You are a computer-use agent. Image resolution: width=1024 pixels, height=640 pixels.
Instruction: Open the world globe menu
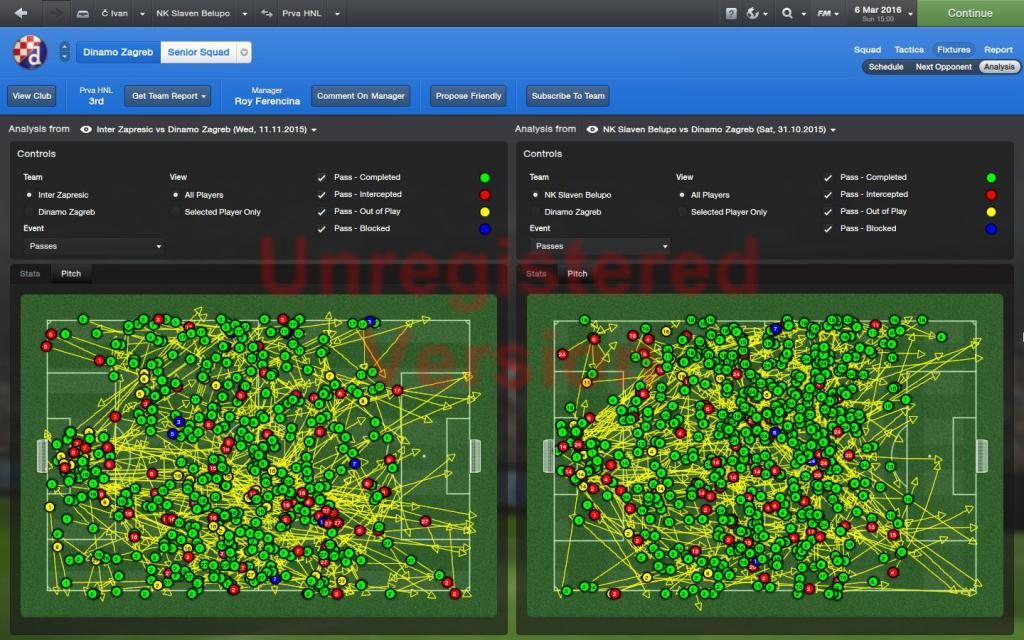(x=754, y=14)
